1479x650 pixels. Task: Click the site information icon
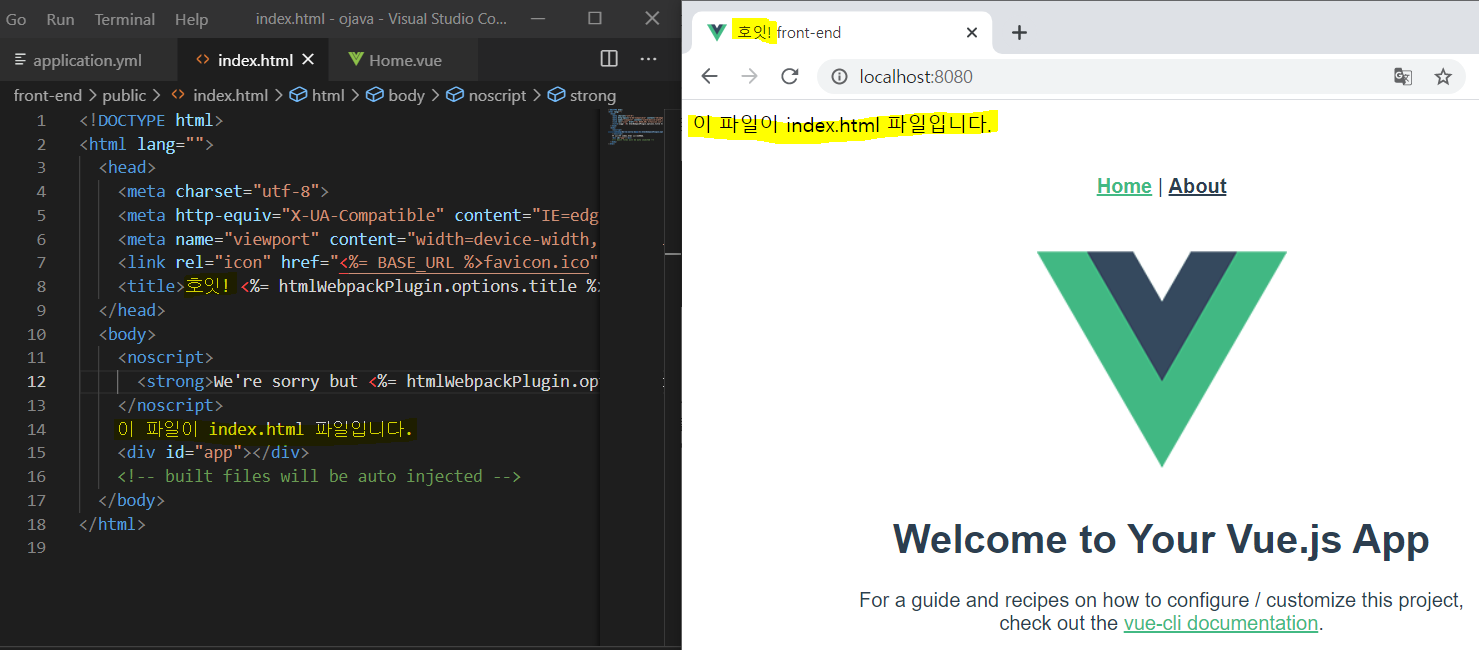coord(840,77)
